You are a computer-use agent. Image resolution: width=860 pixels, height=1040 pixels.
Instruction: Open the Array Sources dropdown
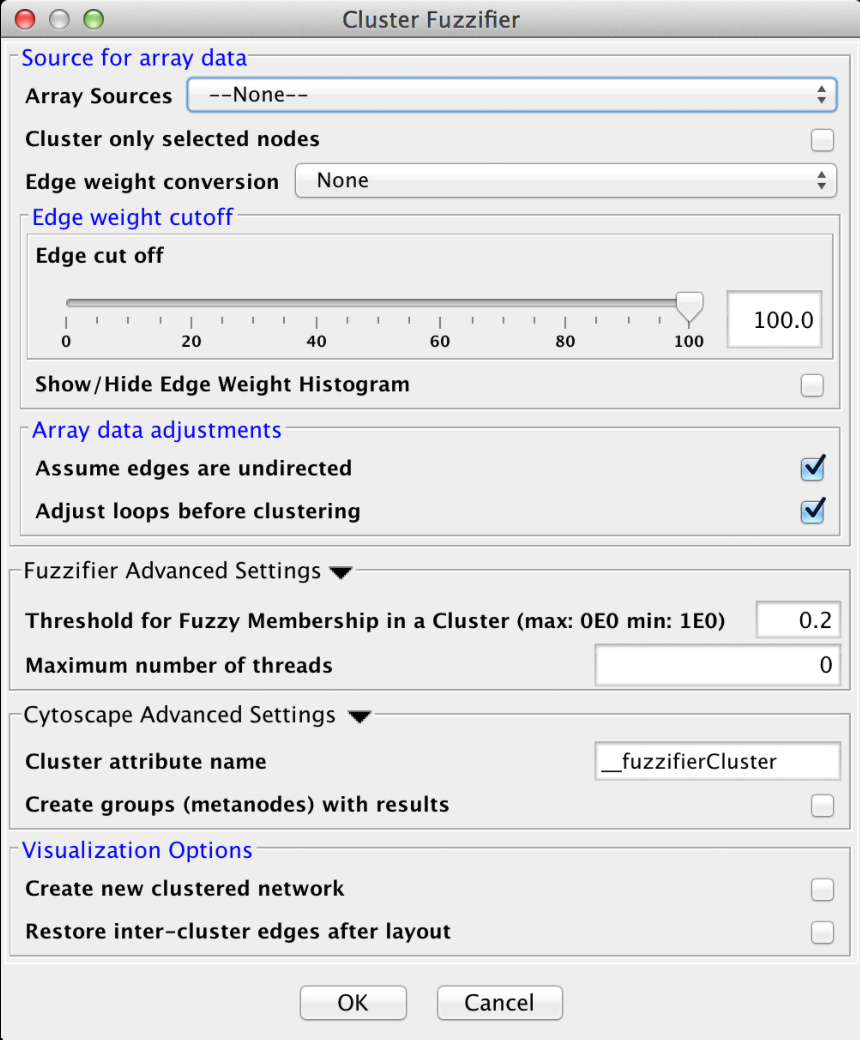click(511, 95)
